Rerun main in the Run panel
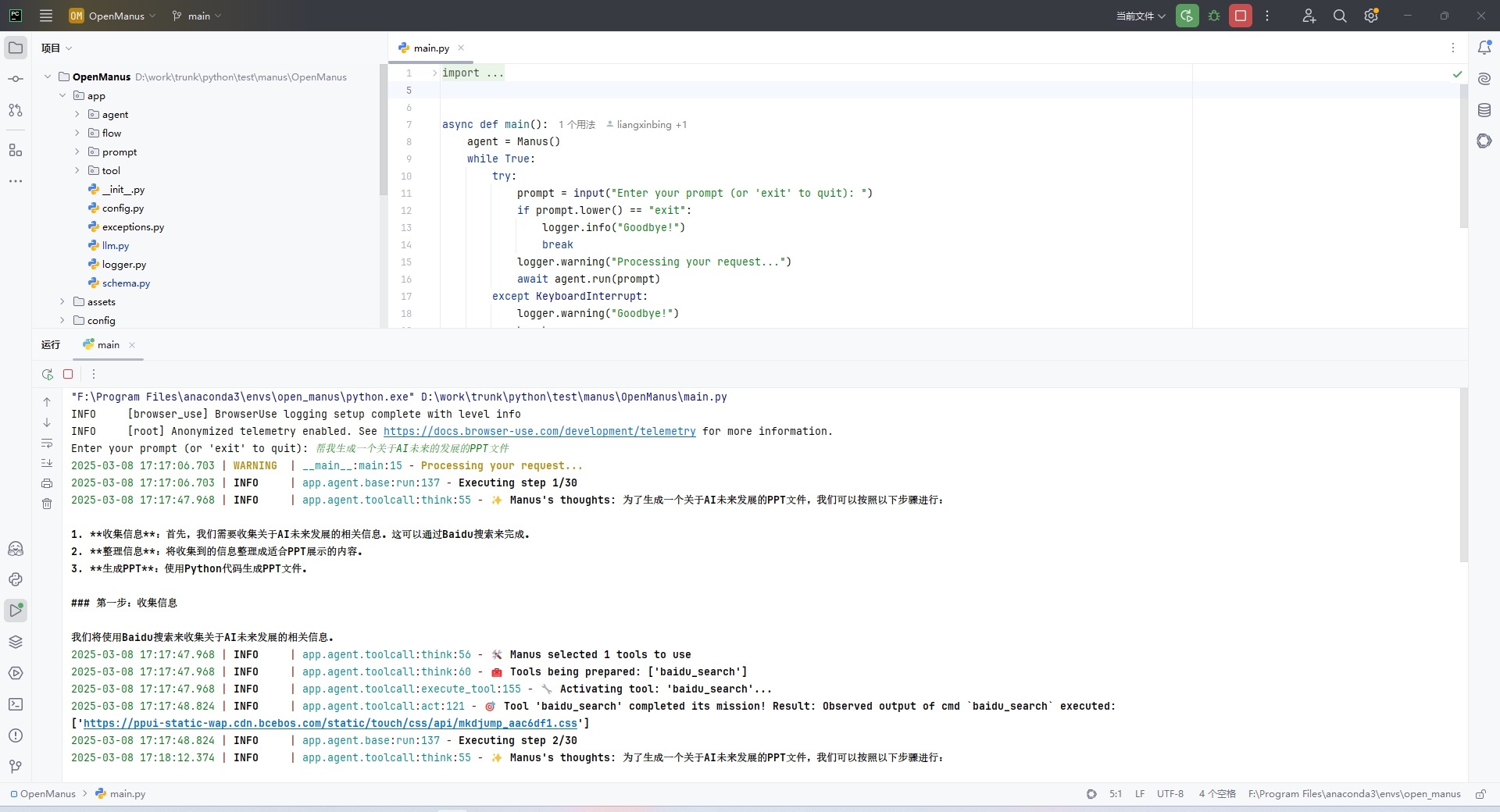 coord(48,374)
